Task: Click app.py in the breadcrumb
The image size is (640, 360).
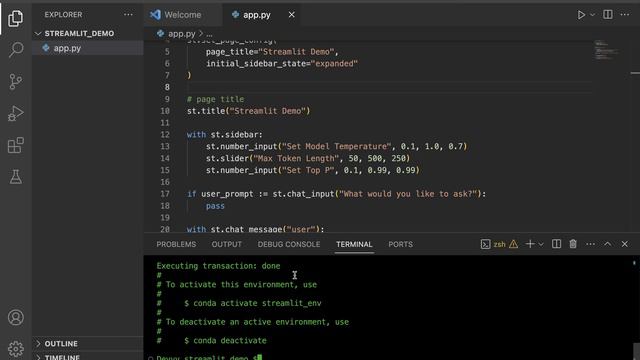Action: pyautogui.click(x=181, y=34)
